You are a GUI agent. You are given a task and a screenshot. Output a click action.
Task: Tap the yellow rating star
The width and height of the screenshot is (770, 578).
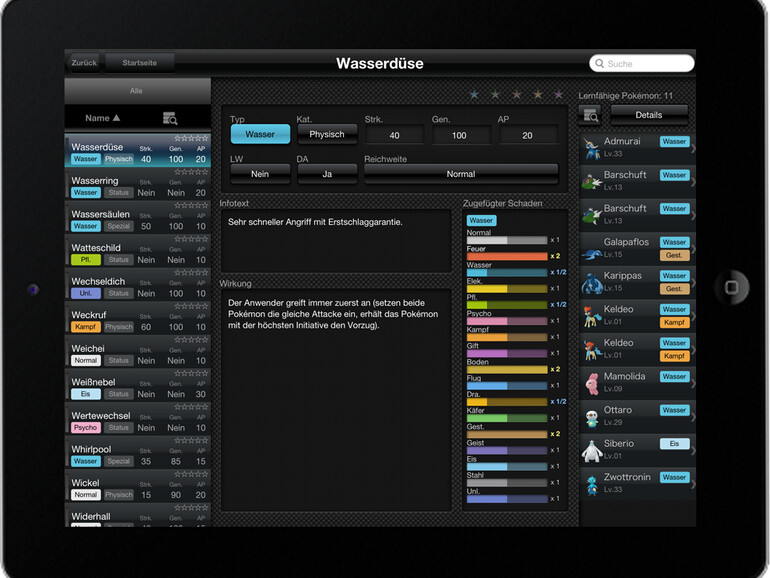538,94
